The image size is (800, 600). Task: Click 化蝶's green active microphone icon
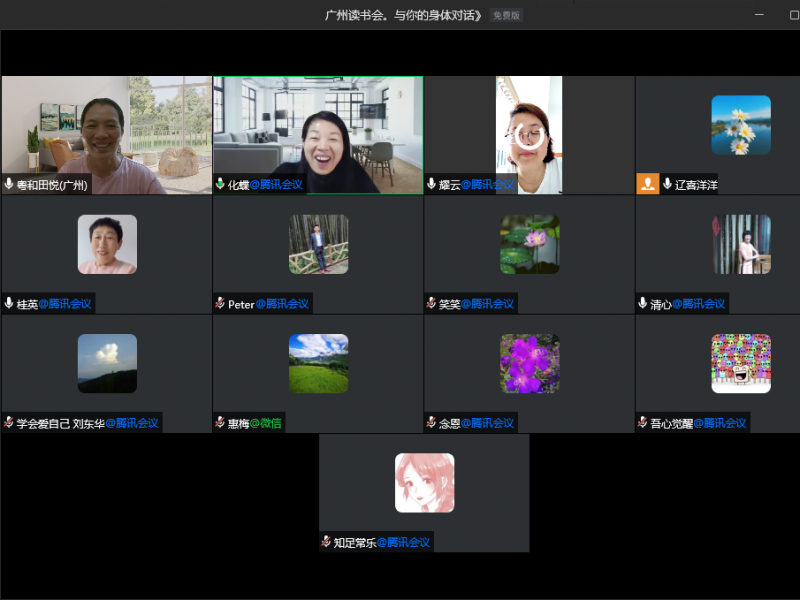[220, 184]
